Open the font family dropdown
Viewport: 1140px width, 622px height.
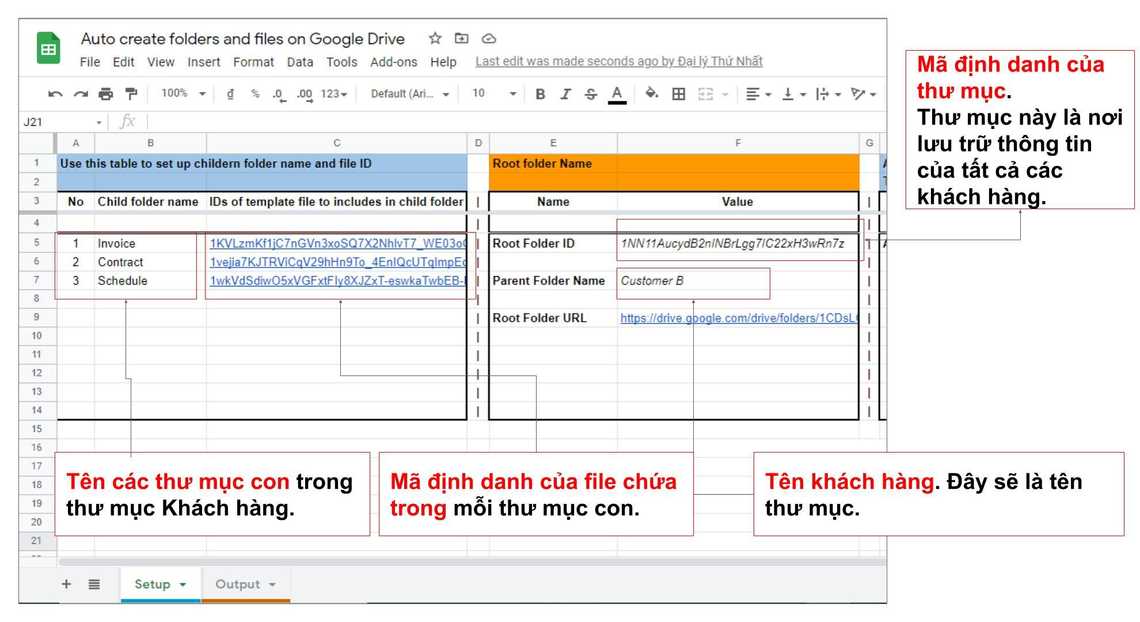point(410,94)
